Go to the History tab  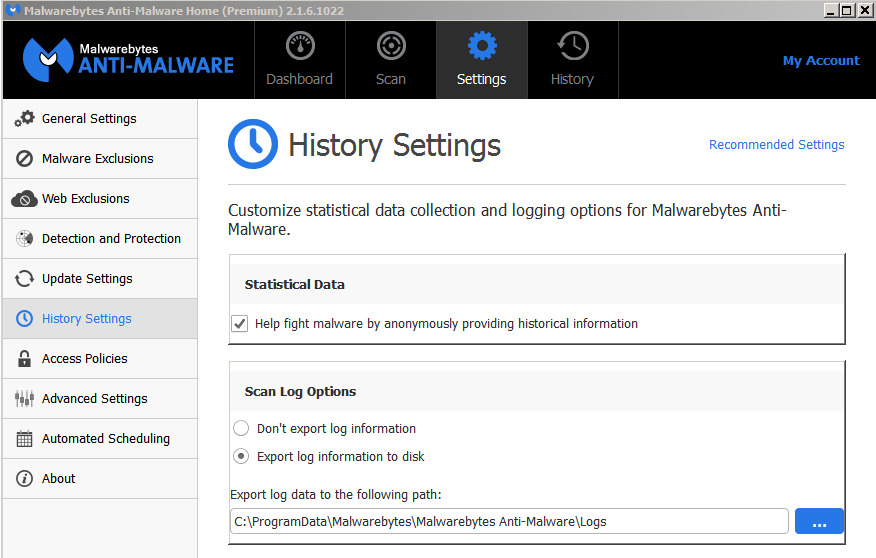pos(573,60)
